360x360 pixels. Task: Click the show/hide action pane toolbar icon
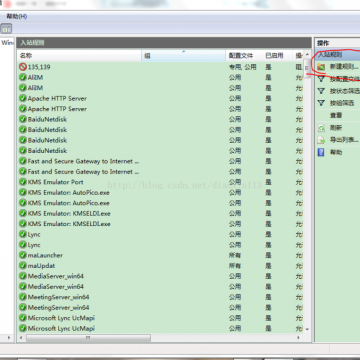tap(6, 29)
